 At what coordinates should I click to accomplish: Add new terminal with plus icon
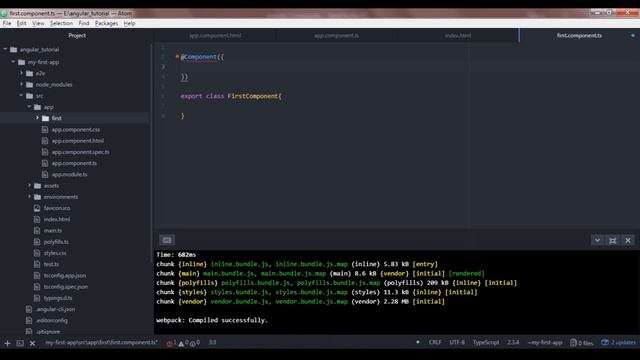pos(7,343)
